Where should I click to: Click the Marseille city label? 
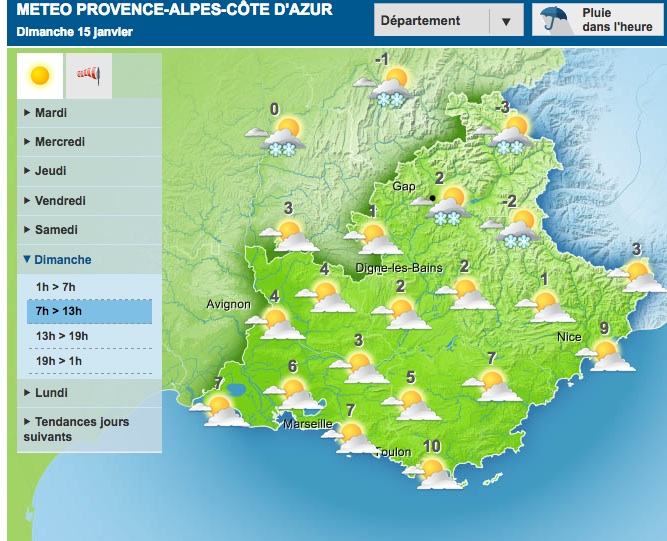(x=308, y=424)
